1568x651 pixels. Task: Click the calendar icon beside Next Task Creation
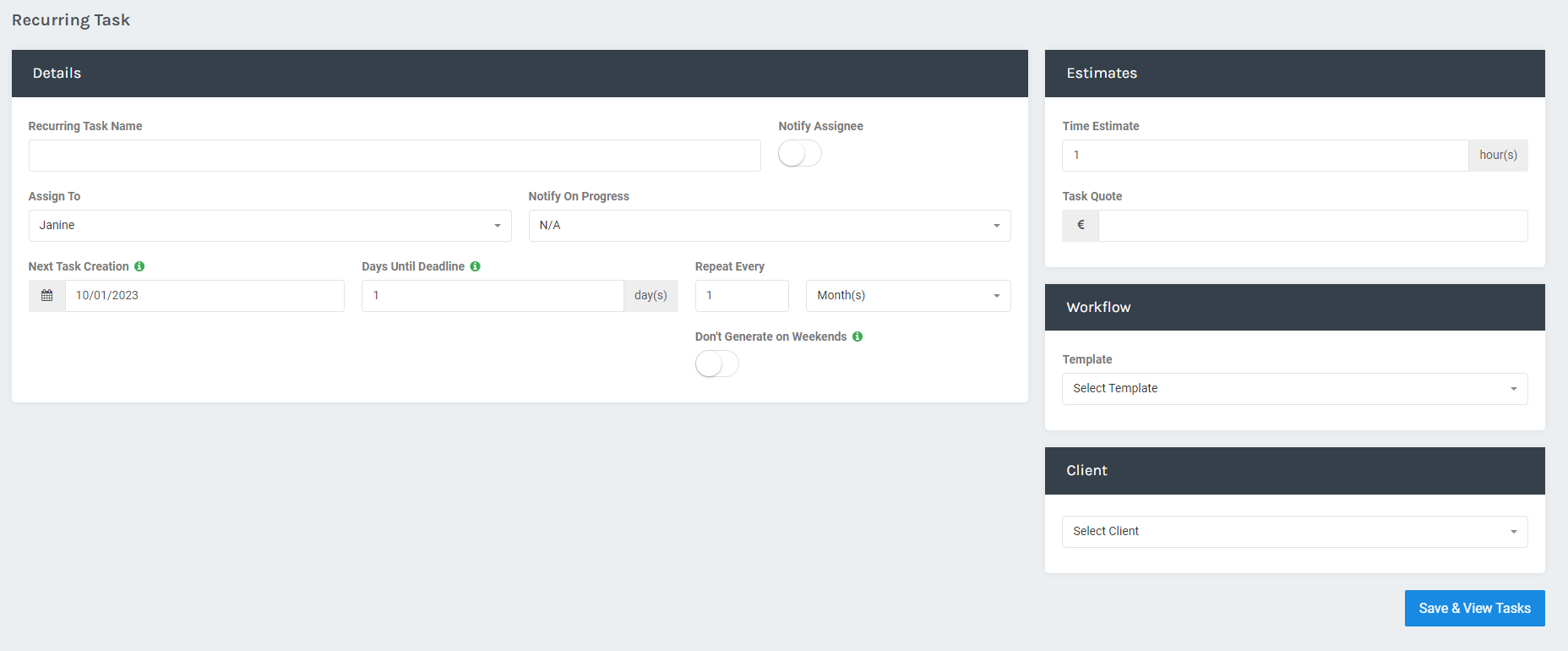[x=47, y=296]
